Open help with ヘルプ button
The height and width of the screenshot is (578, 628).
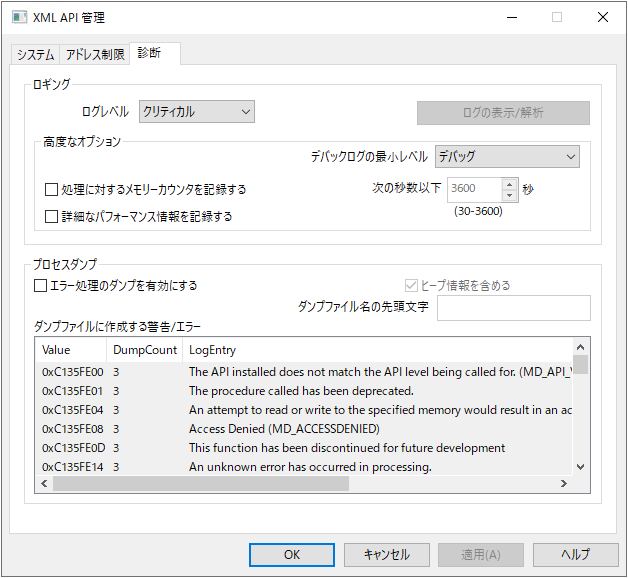click(575, 555)
